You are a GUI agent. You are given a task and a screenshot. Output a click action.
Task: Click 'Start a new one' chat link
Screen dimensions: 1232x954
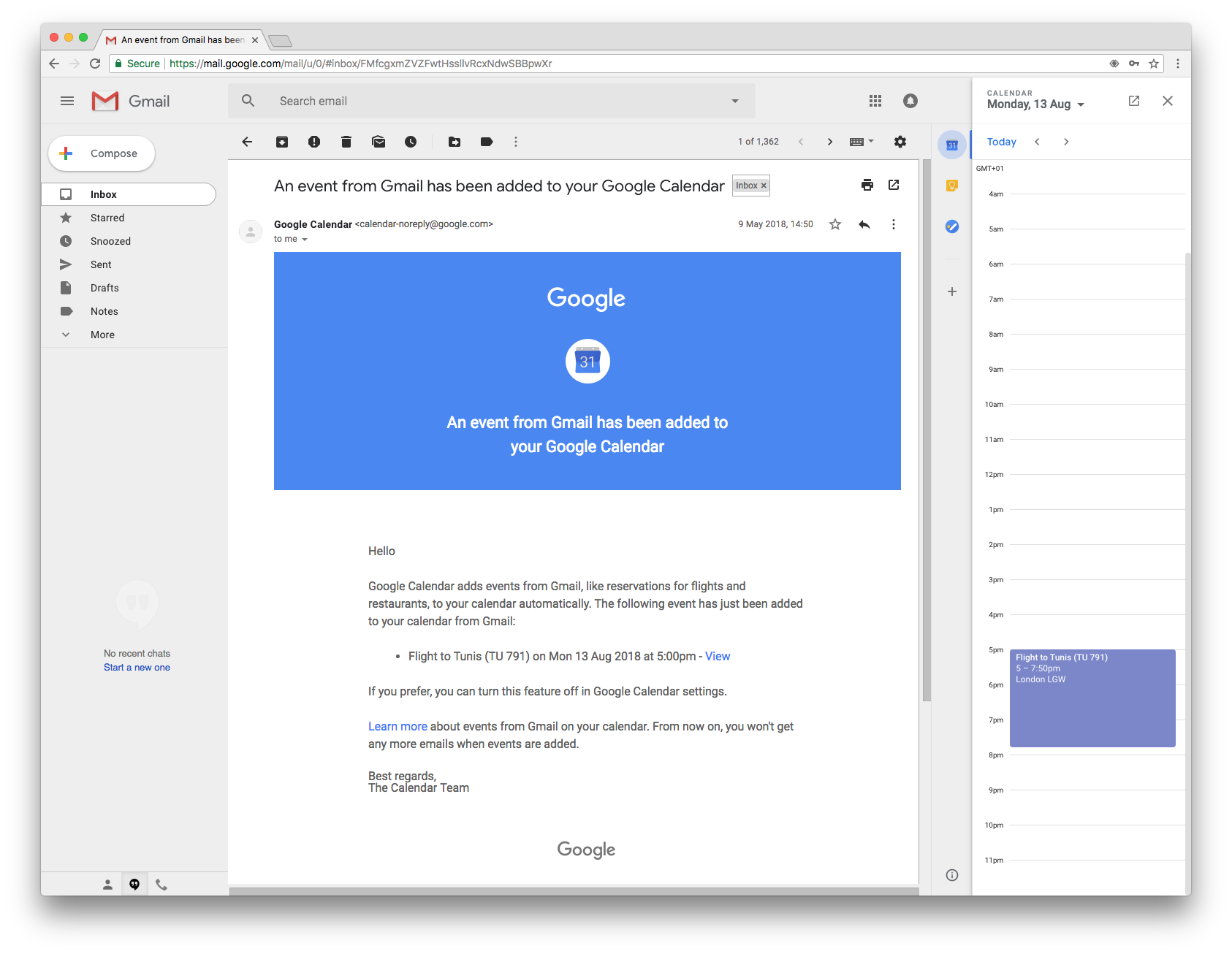(137, 668)
